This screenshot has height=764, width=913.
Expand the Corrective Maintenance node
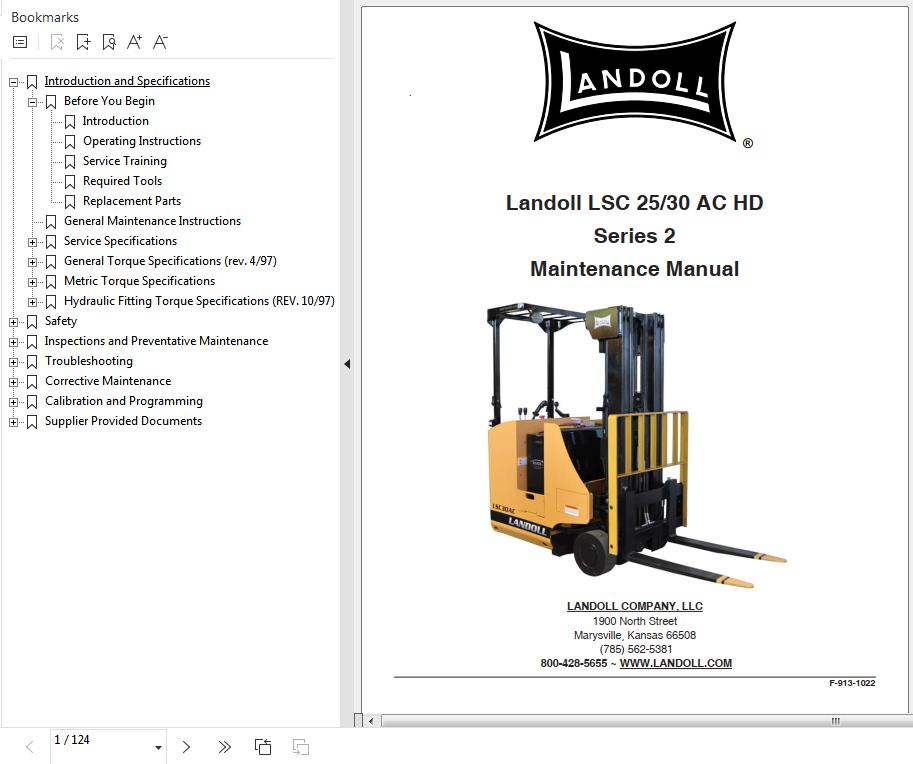[x=13, y=383]
